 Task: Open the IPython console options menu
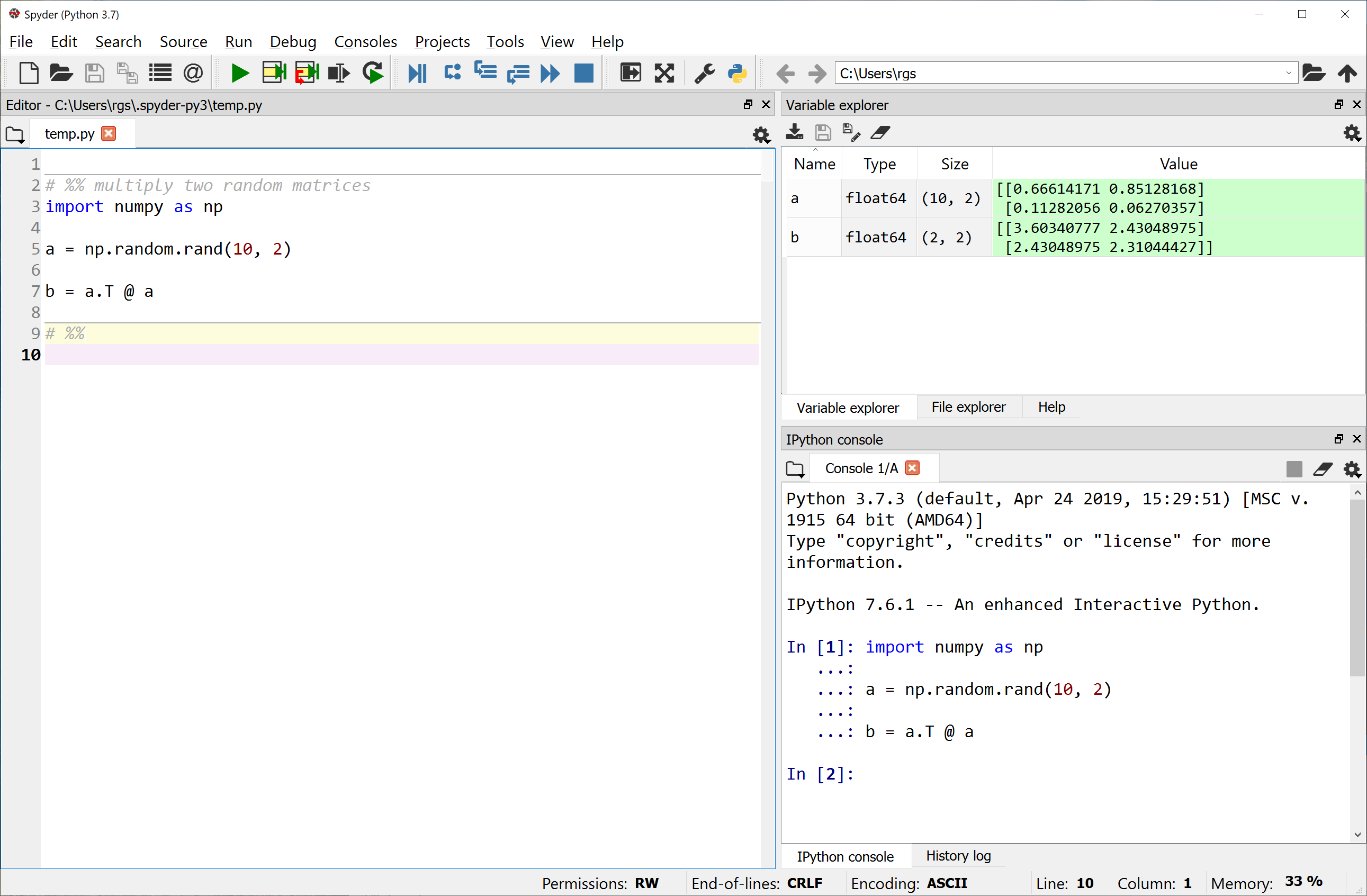click(1352, 469)
